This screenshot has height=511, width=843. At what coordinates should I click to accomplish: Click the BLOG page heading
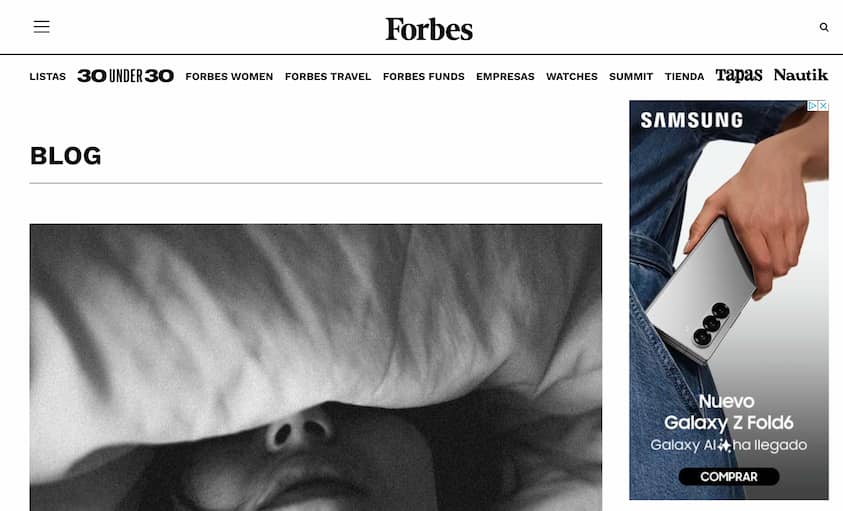(66, 156)
